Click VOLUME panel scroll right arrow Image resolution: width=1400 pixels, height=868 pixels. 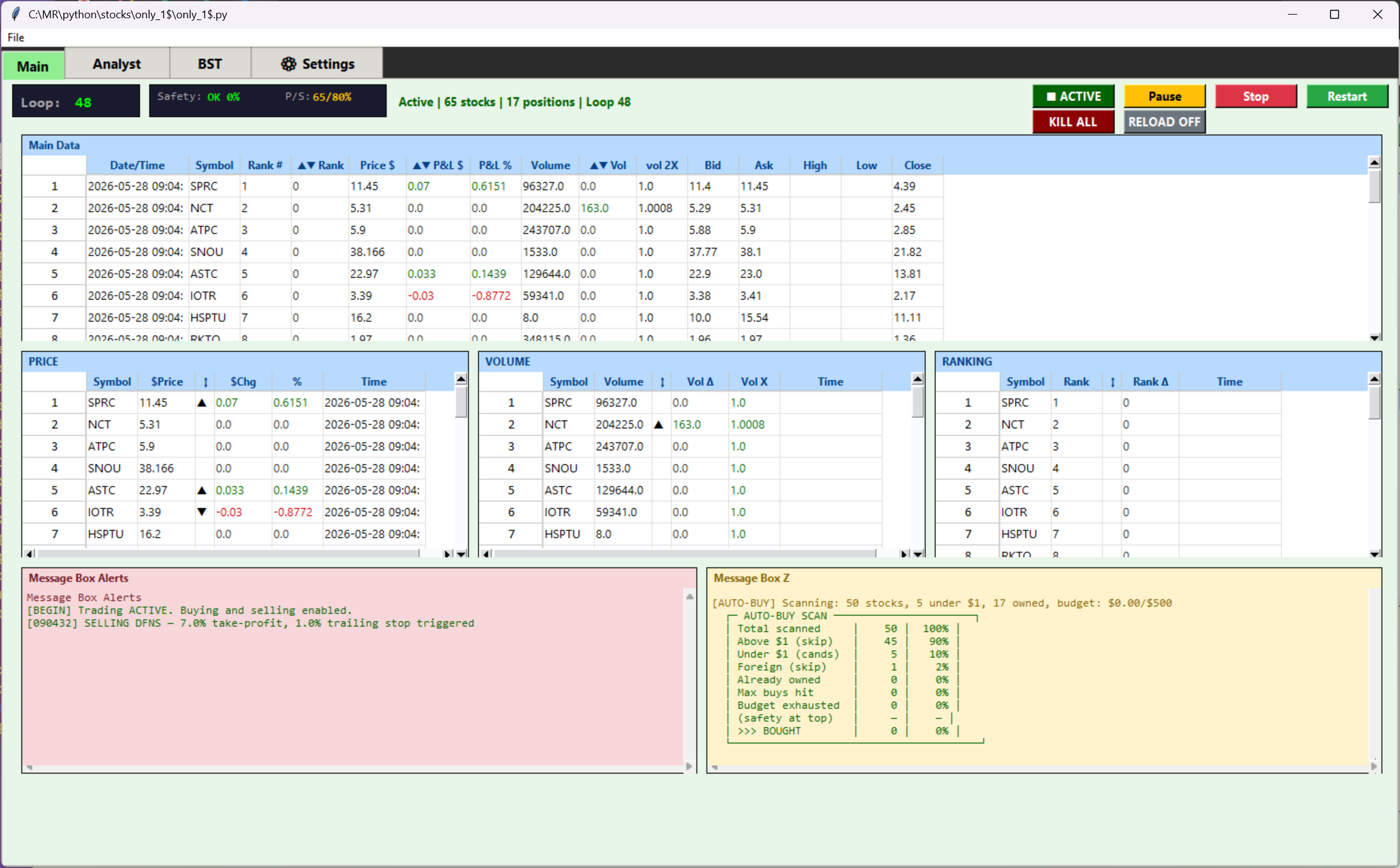(904, 553)
